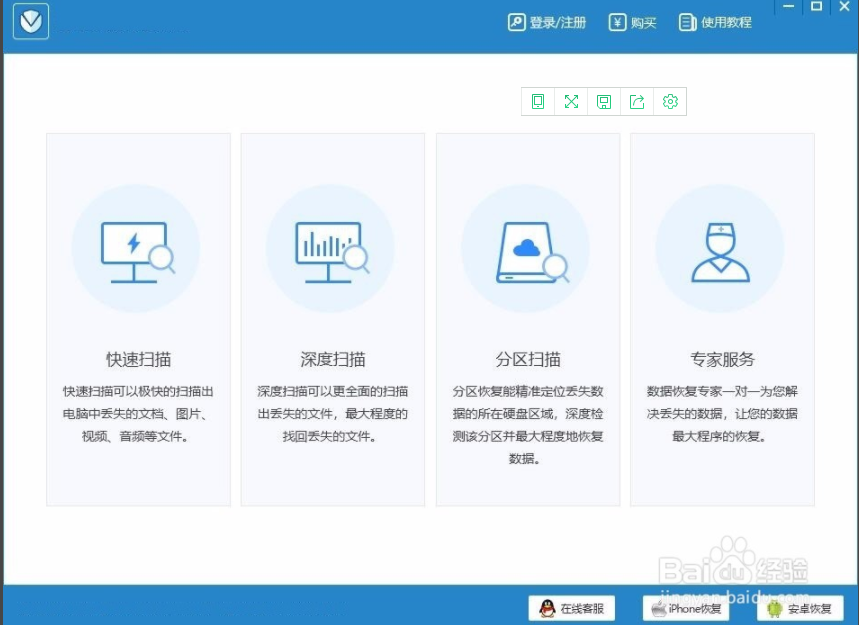The image size is (859, 625).
Task: Maximize the application window
Action: coord(816,7)
